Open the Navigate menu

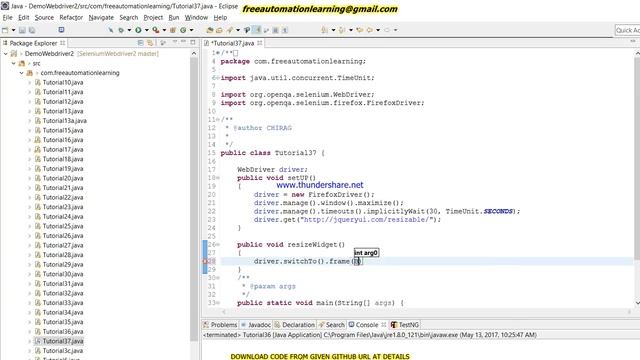click(x=101, y=18)
